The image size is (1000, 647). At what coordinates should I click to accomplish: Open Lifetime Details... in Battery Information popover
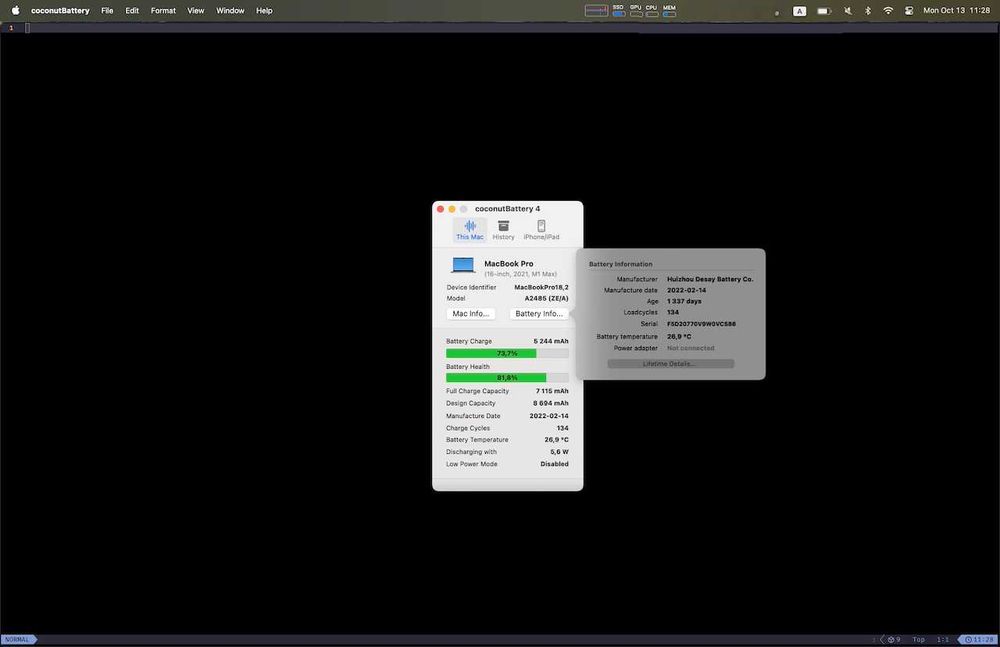coord(670,364)
